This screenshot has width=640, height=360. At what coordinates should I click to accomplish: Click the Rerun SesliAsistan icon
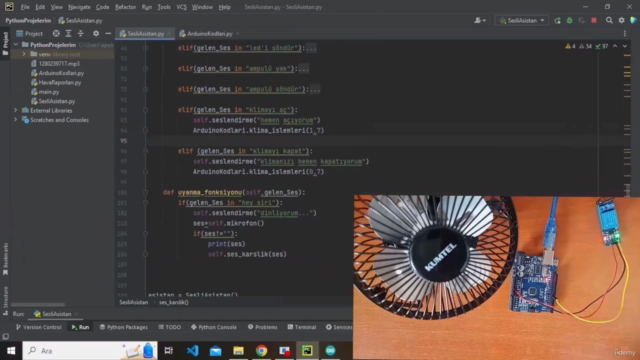557,20
